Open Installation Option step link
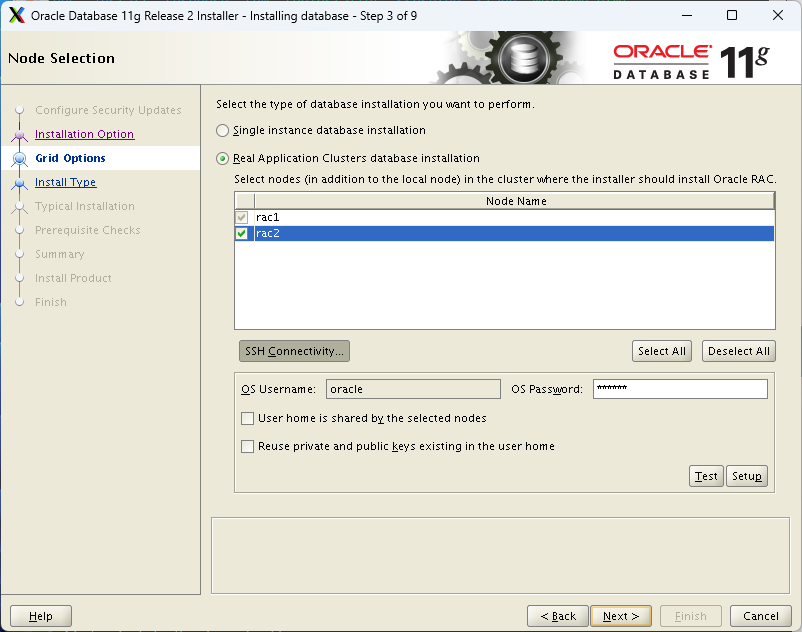The height and width of the screenshot is (632, 802). [84, 134]
